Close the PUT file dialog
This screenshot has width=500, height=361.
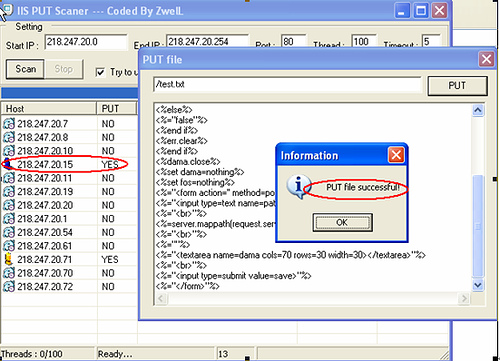486,59
